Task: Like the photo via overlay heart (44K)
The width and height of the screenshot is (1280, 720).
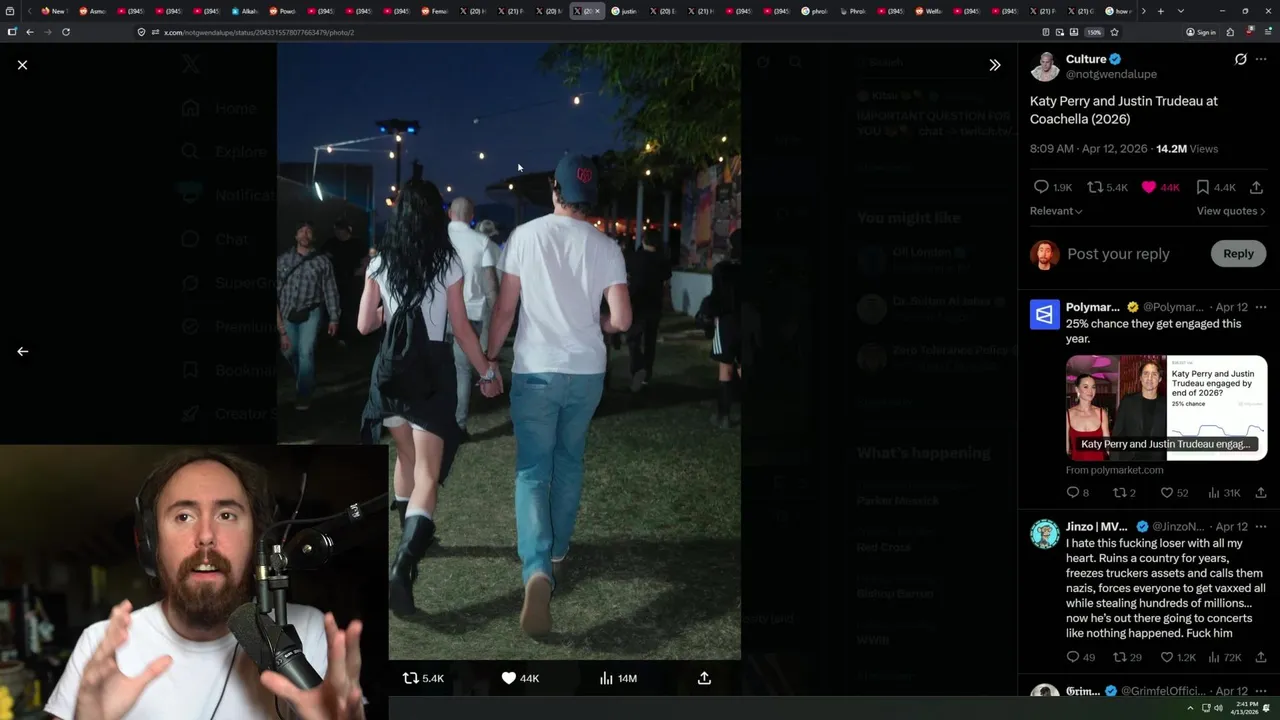Action: point(520,678)
